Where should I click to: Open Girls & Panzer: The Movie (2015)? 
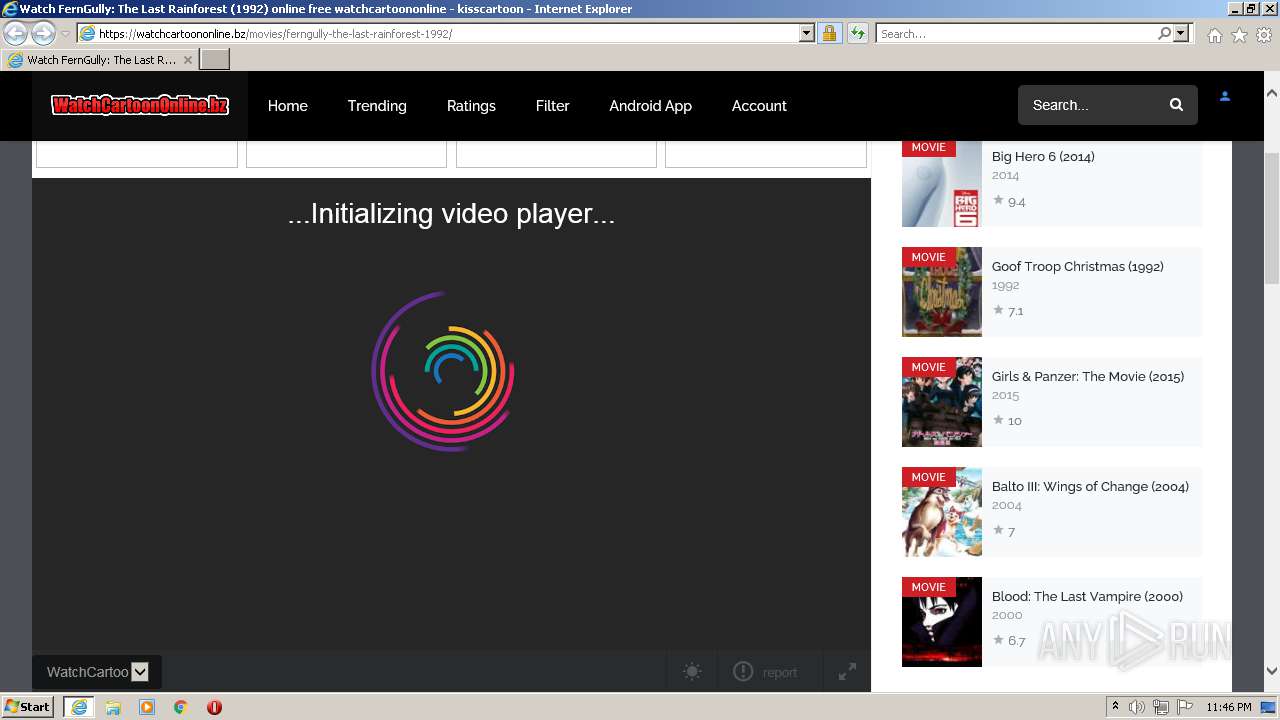coord(1088,376)
